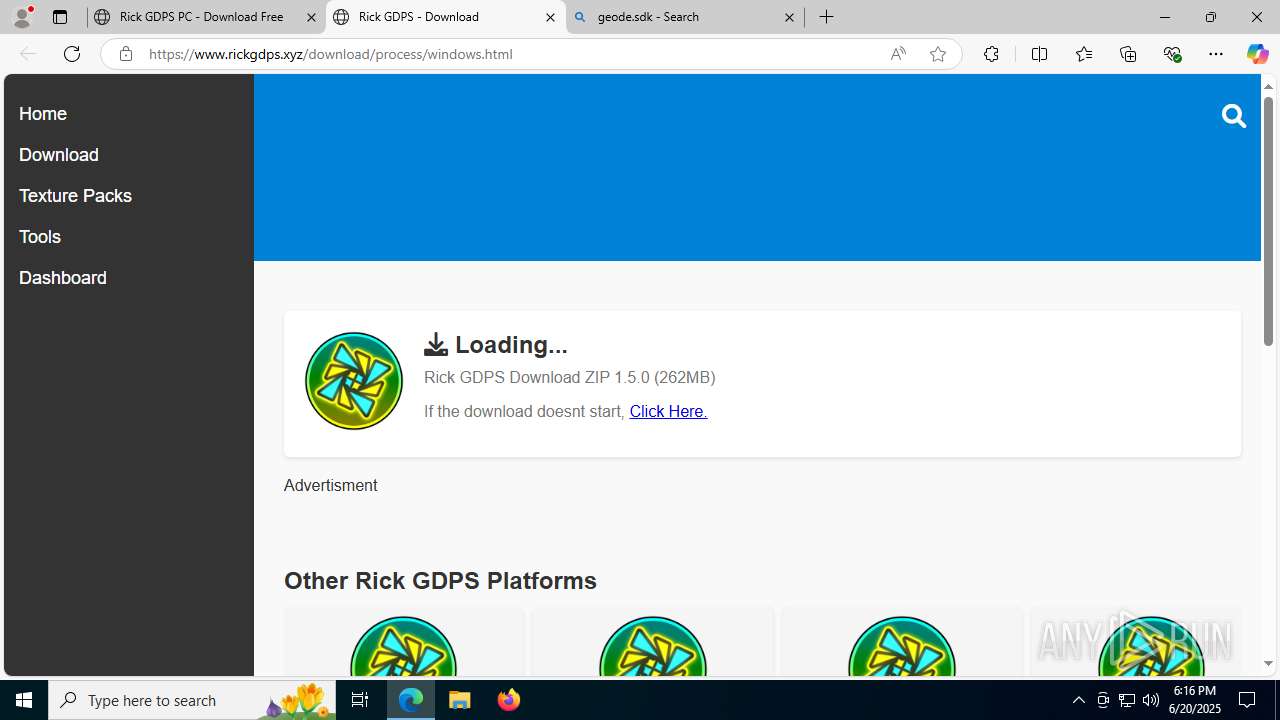Open Tab actions menu icon
The height and width of the screenshot is (720, 1280).
click(x=60, y=17)
